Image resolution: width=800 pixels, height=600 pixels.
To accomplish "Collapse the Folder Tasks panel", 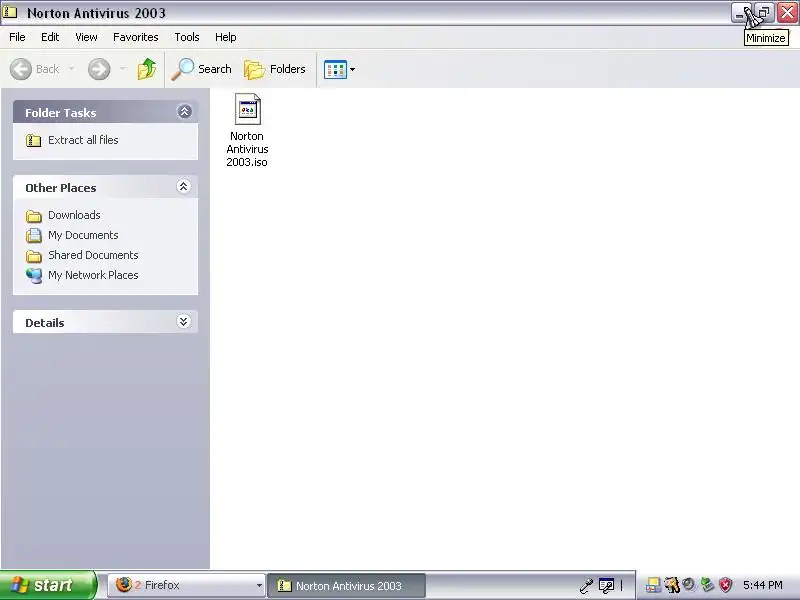I will click(x=184, y=112).
